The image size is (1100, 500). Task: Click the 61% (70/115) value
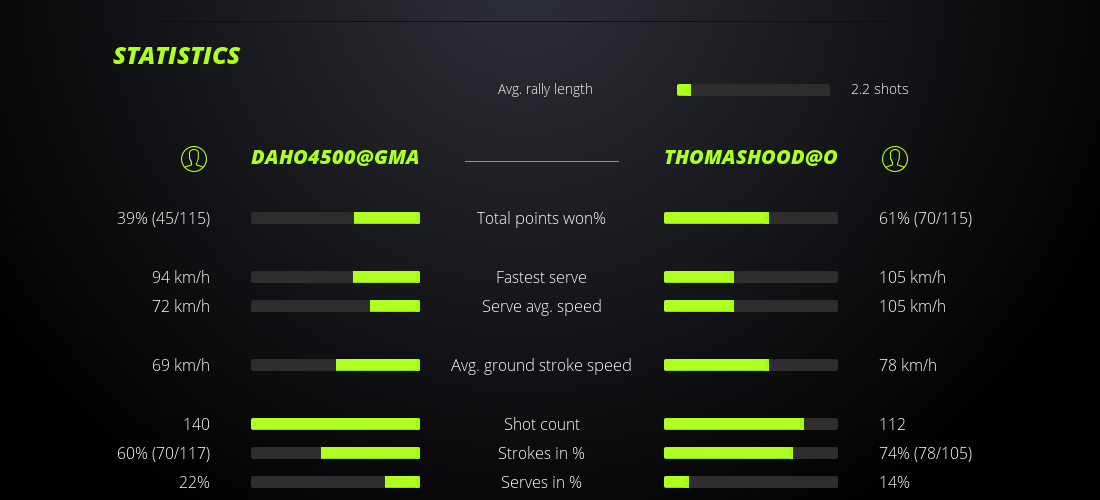coord(922,218)
